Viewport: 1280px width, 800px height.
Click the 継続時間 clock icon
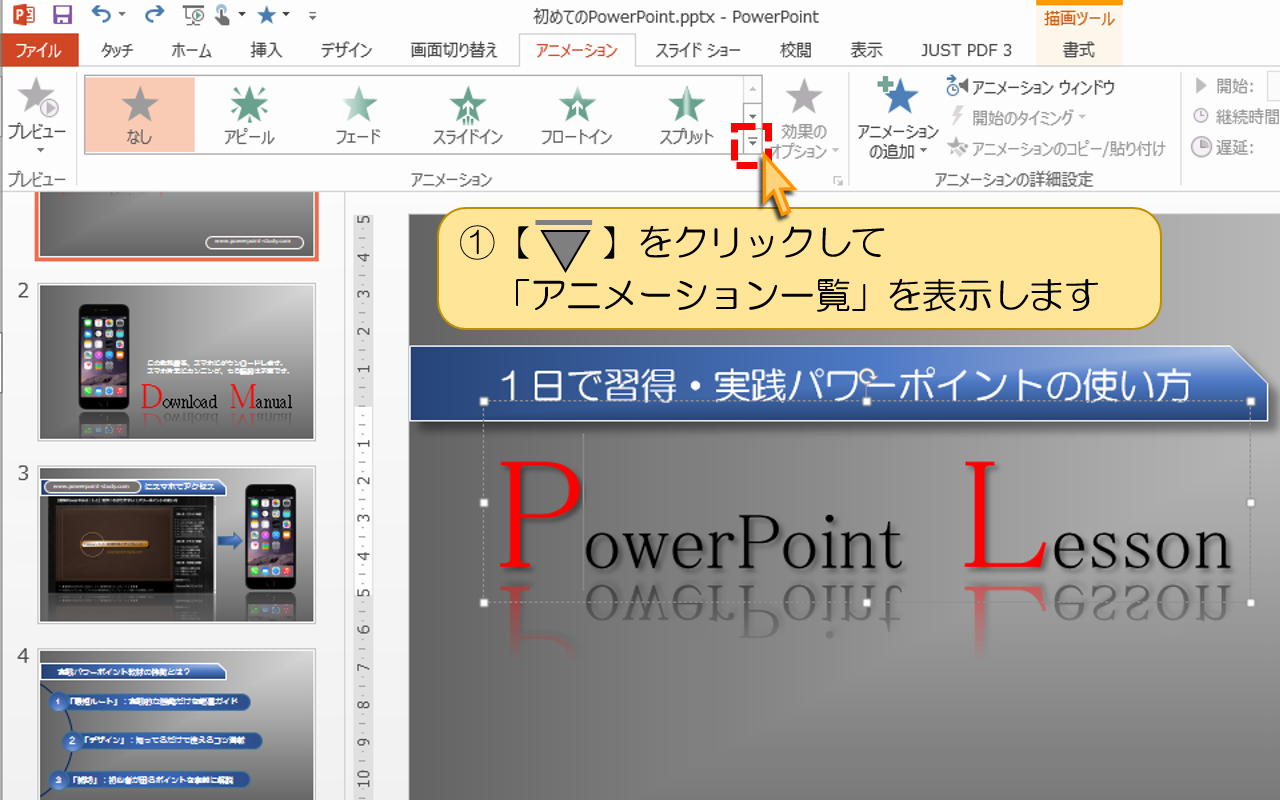pos(1201,116)
